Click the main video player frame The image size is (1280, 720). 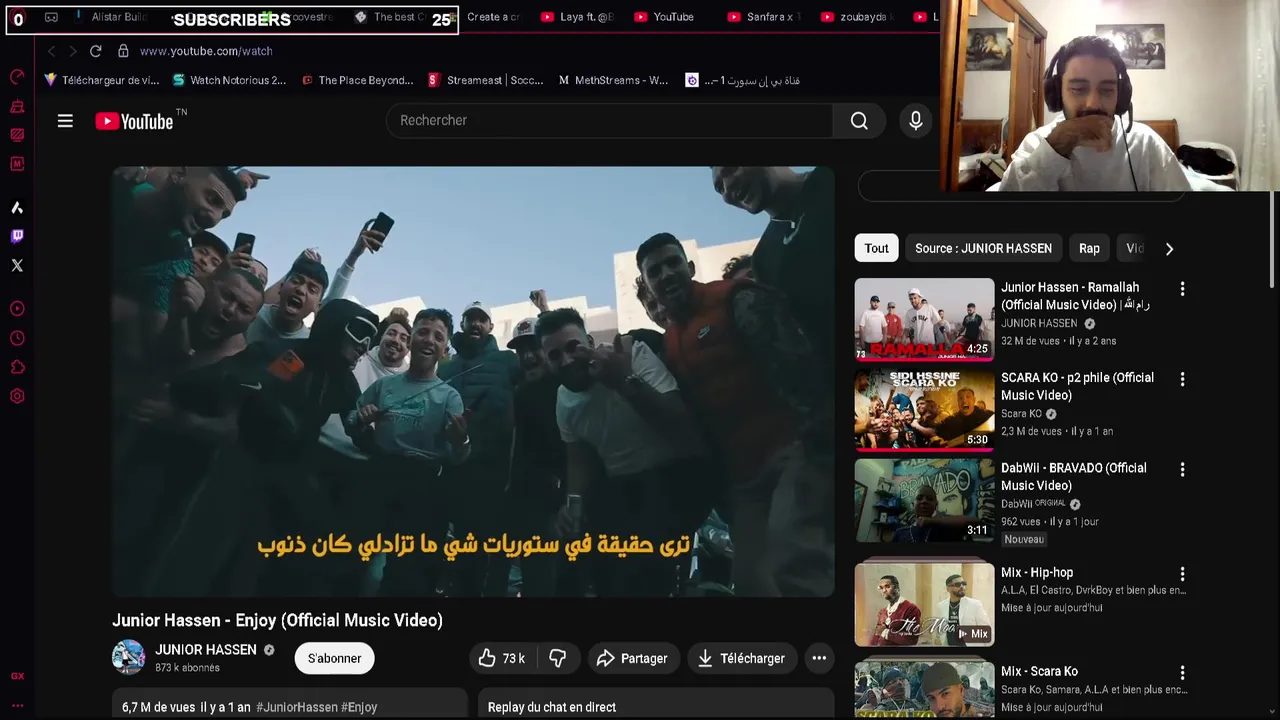tap(473, 382)
